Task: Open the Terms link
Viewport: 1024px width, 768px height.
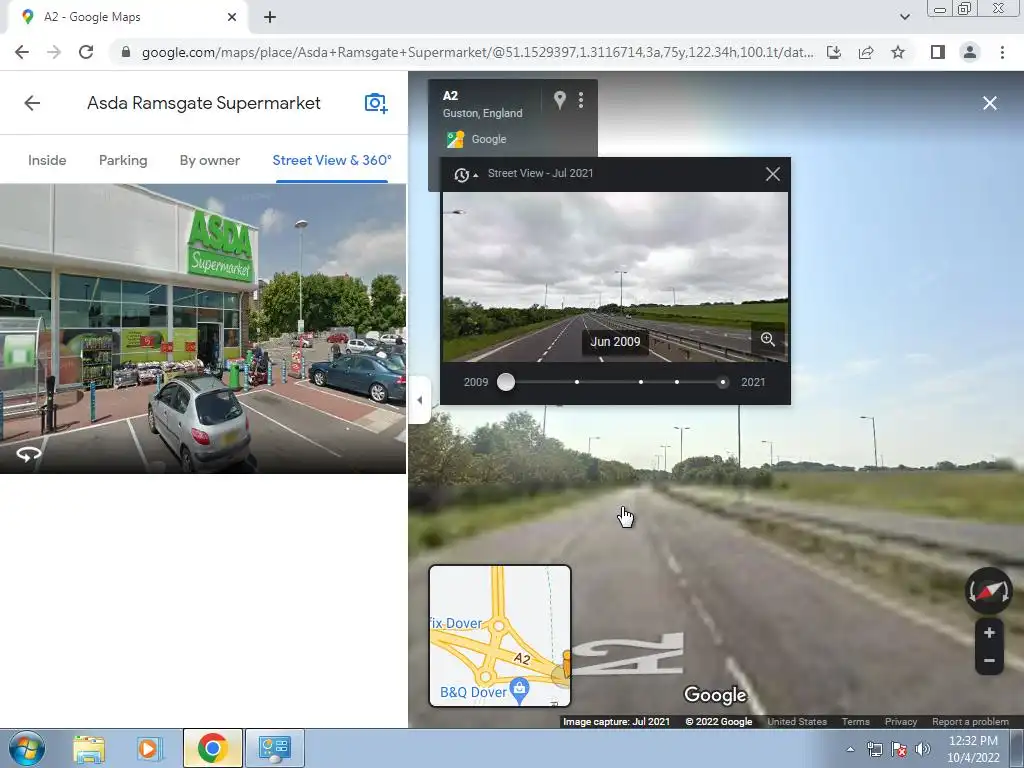Action: point(855,722)
